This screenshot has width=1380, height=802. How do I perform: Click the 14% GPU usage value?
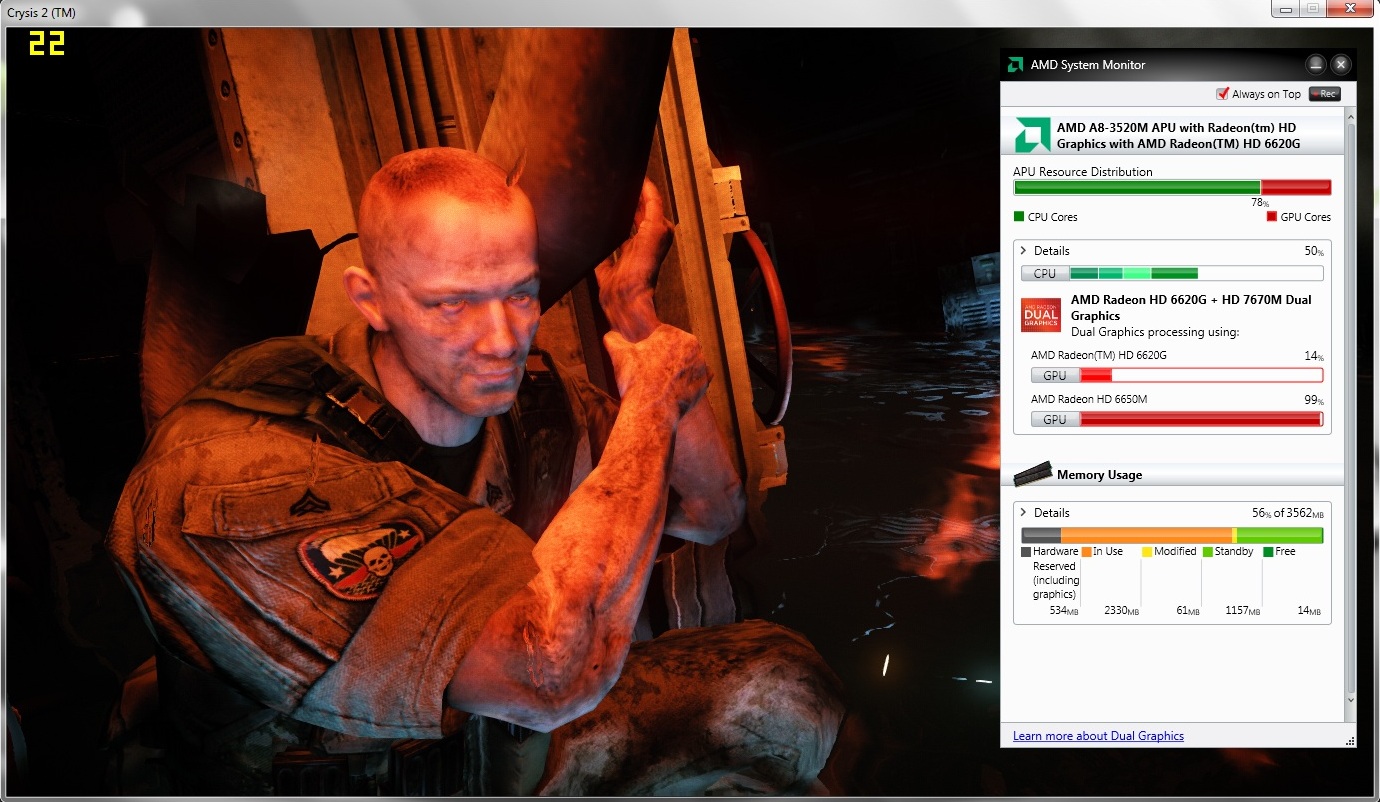[1314, 355]
